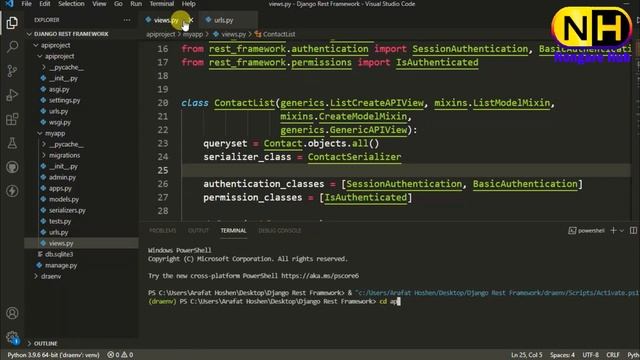This screenshot has height=360, width=640.
Task: Open the Accounts icon
Action: [x=12, y=313]
